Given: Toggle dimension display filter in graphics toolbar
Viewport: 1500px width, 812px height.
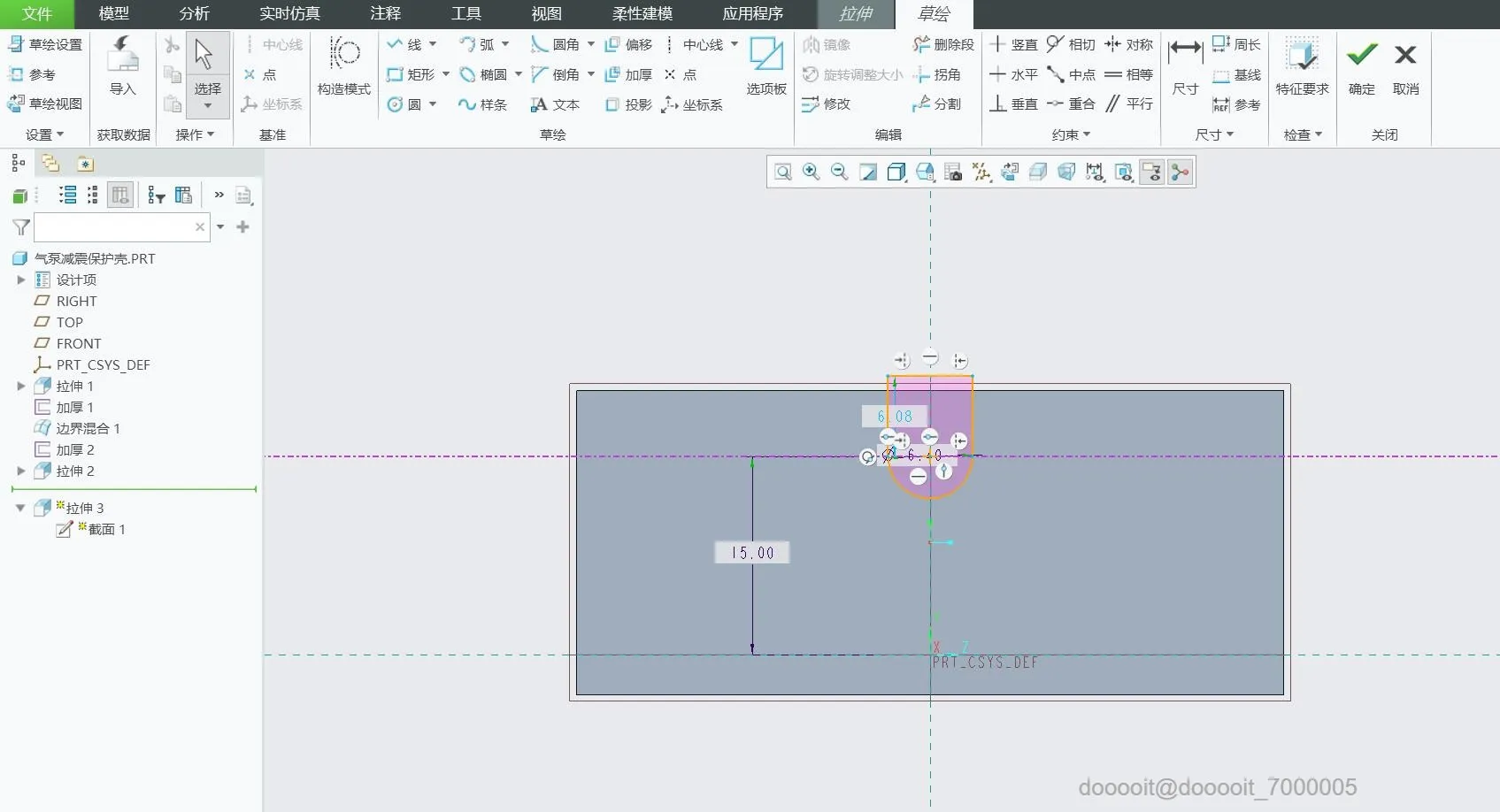Looking at the screenshot, I should point(1096,172).
